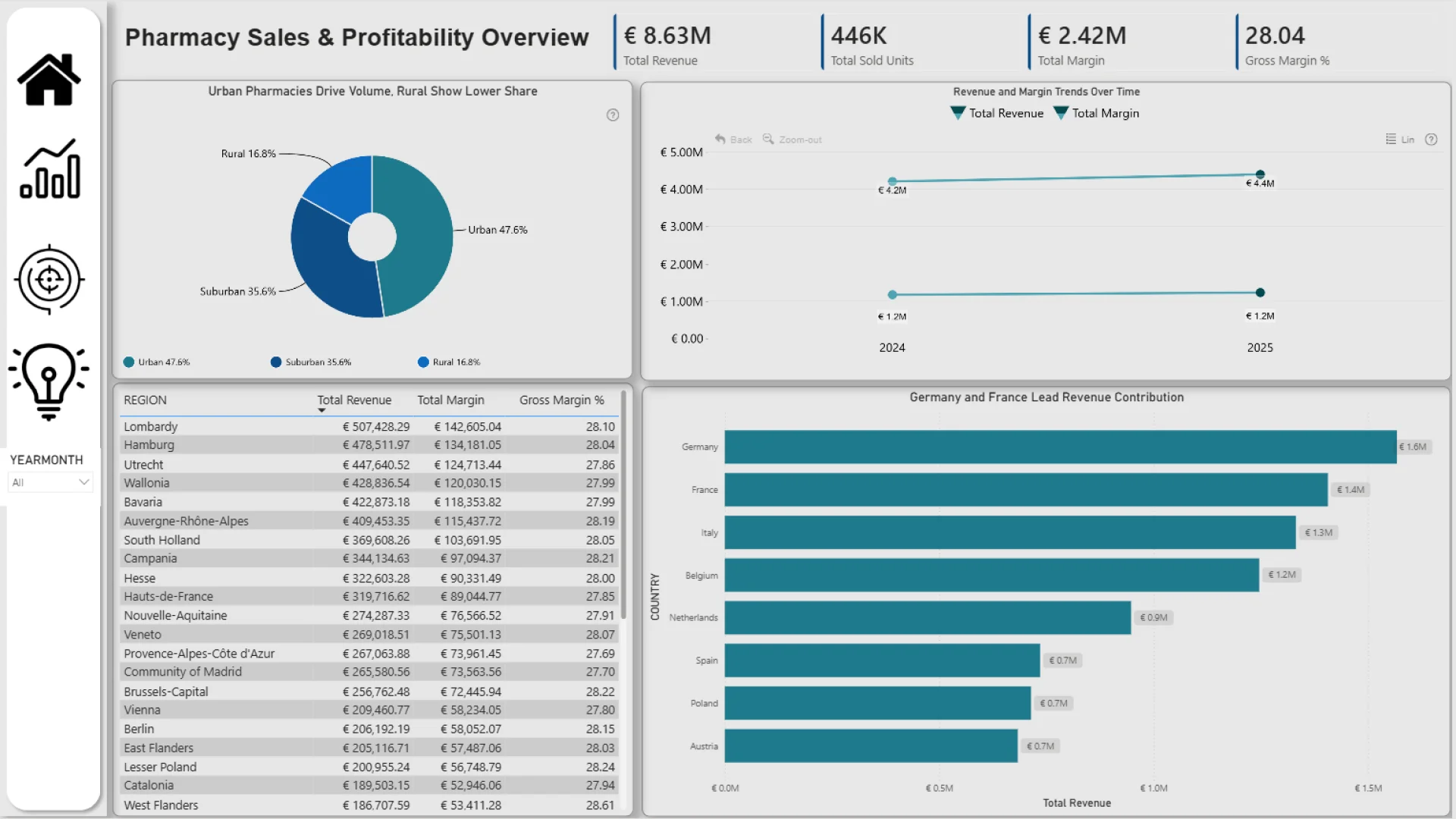1456x819 pixels.
Task: Click the Germany revenue bar
Action: tap(1059, 447)
